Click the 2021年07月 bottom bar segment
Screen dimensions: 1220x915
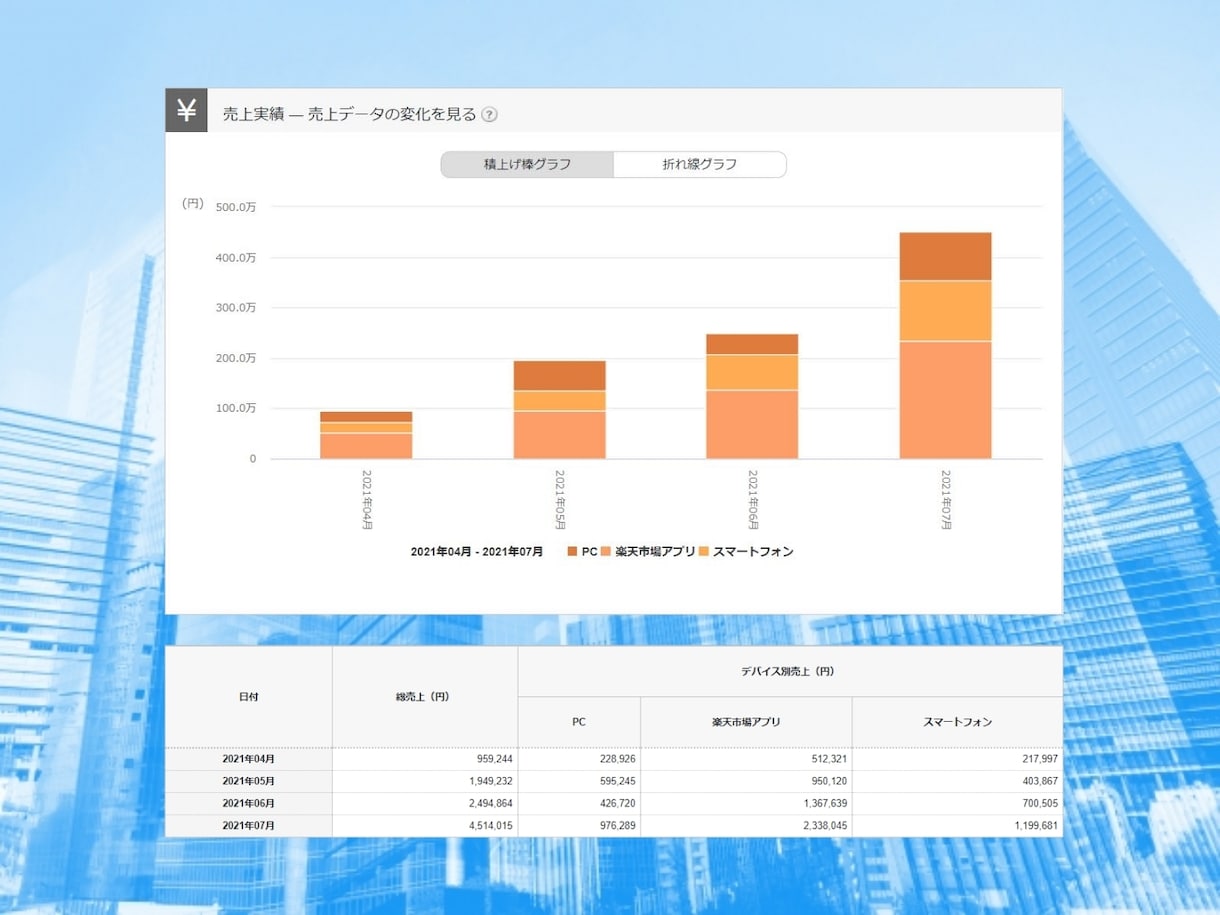click(945, 400)
